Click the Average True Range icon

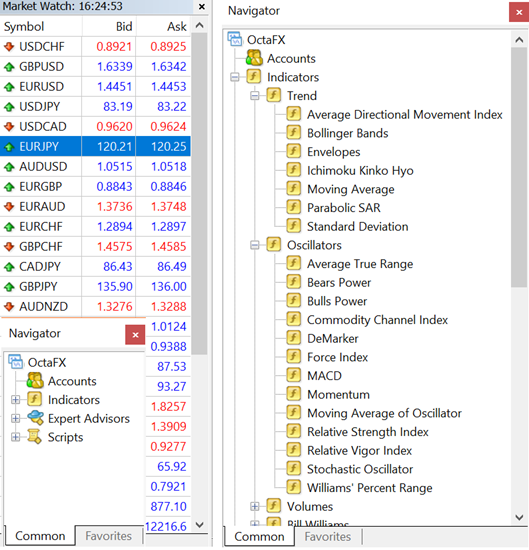pos(294,263)
